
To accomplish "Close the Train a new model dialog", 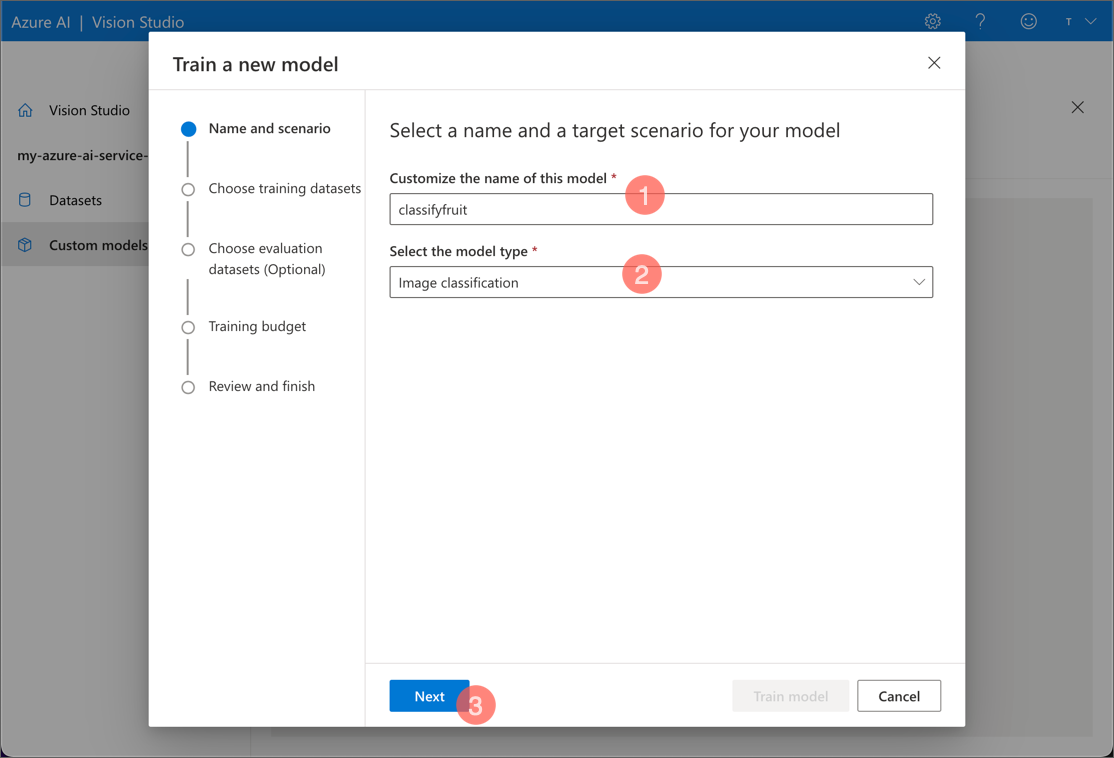I will pos(934,63).
